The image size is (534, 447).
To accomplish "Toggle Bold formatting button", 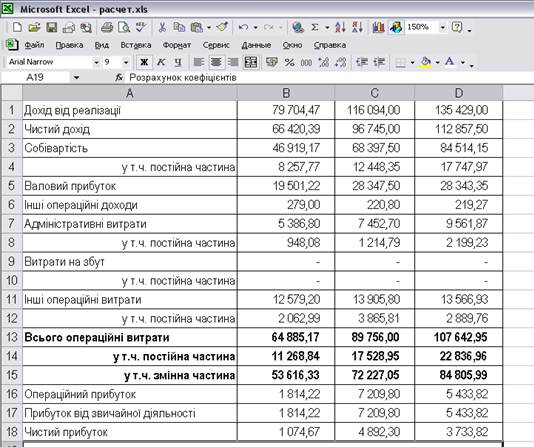I will (144, 62).
